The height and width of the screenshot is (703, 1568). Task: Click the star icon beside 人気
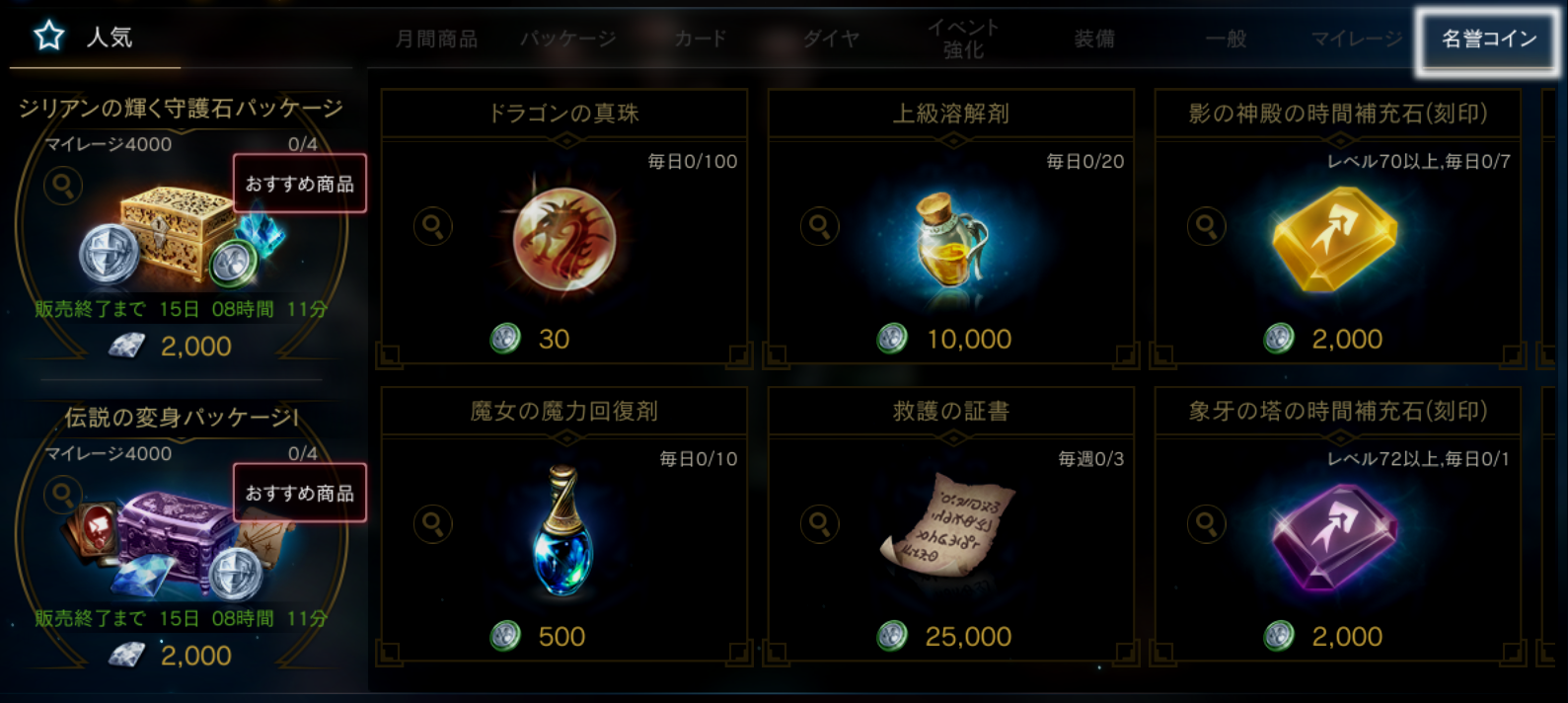point(48,37)
